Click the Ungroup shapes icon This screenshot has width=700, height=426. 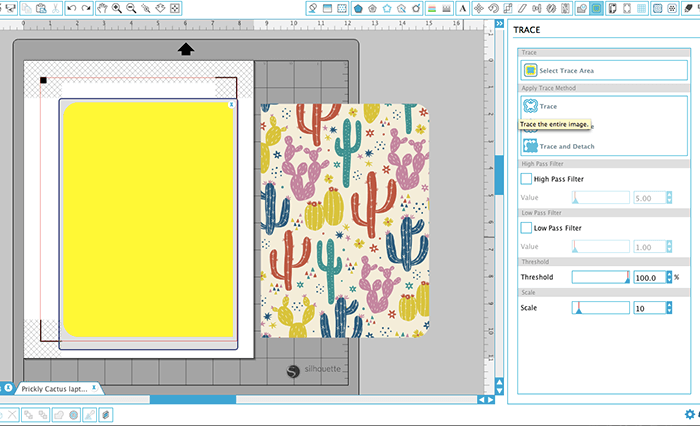pyautogui.click(x=43, y=415)
